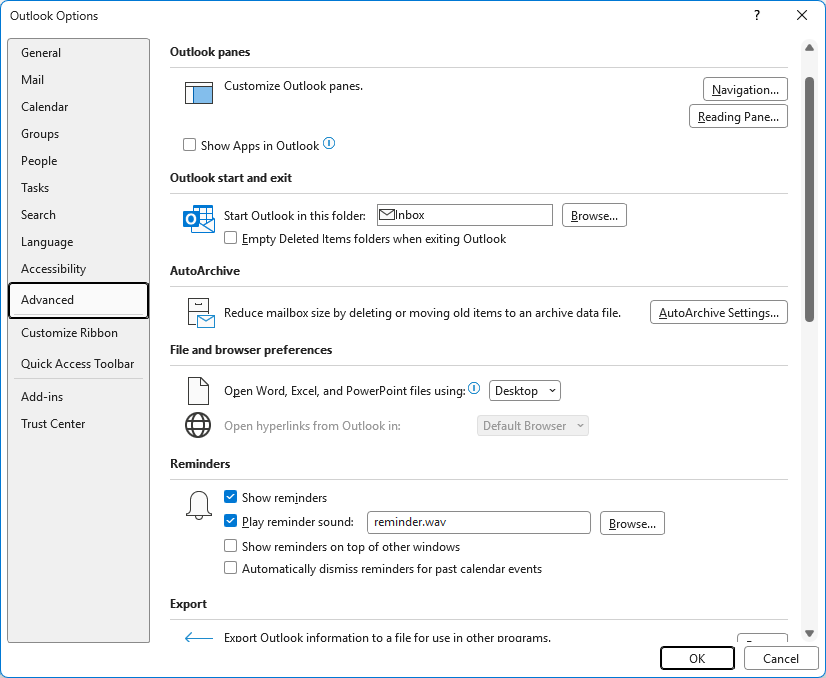Click info icon beside Show Apps in Outlook
Screen dimensions: 826x678
tap(329, 143)
